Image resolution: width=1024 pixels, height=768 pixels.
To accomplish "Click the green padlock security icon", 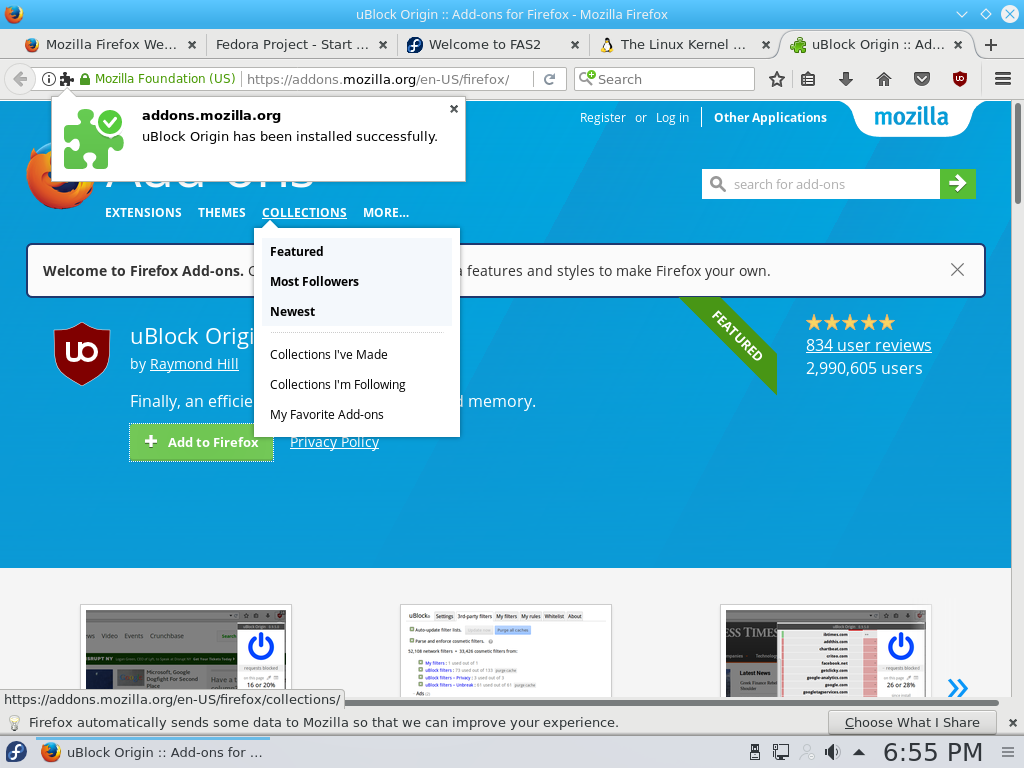I will click(85, 79).
